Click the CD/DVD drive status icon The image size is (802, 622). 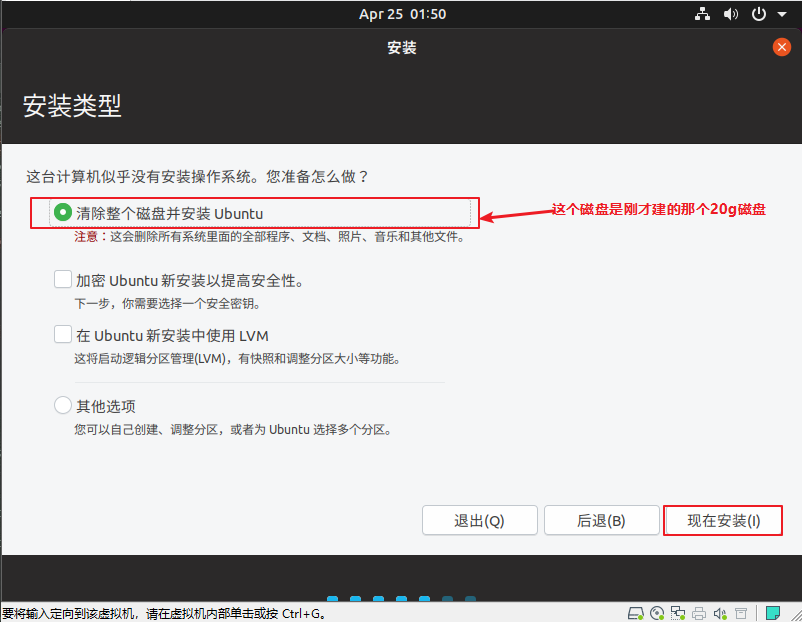(x=657, y=613)
